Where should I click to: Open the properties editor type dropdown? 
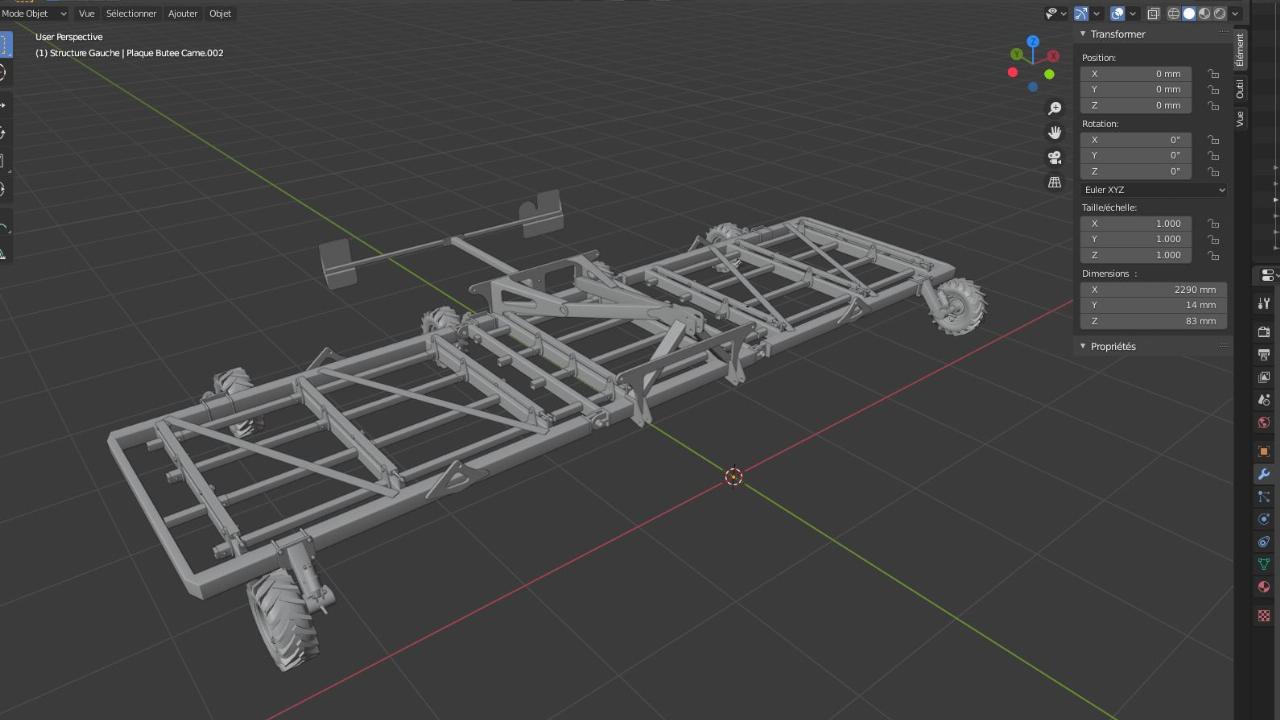click(1268, 275)
